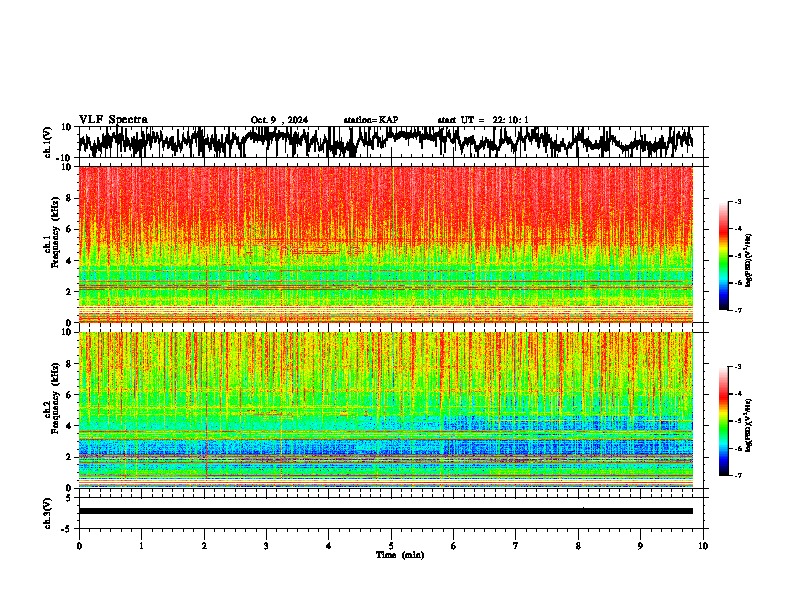Click the "-7" label on ch.2 colorbar
The height and width of the screenshot is (612, 792).
[738, 475]
